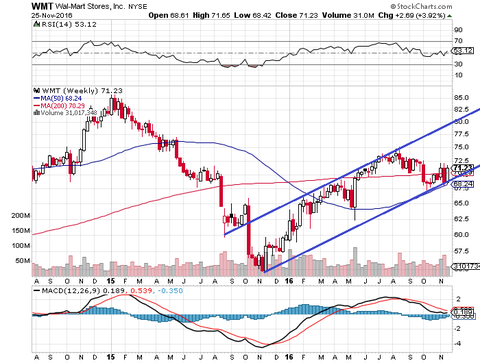Click the Open 68.61 value

168,16
